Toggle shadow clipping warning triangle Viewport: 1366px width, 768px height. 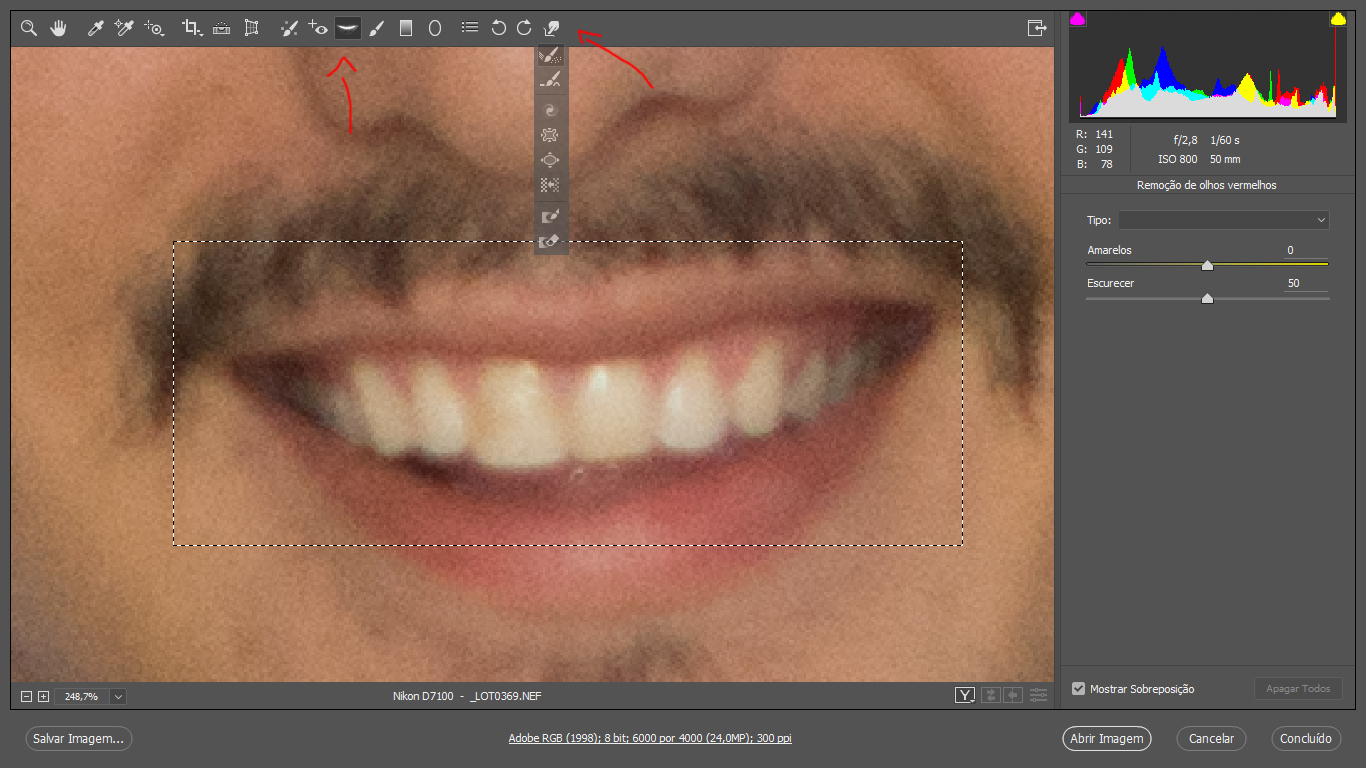coord(1078,19)
